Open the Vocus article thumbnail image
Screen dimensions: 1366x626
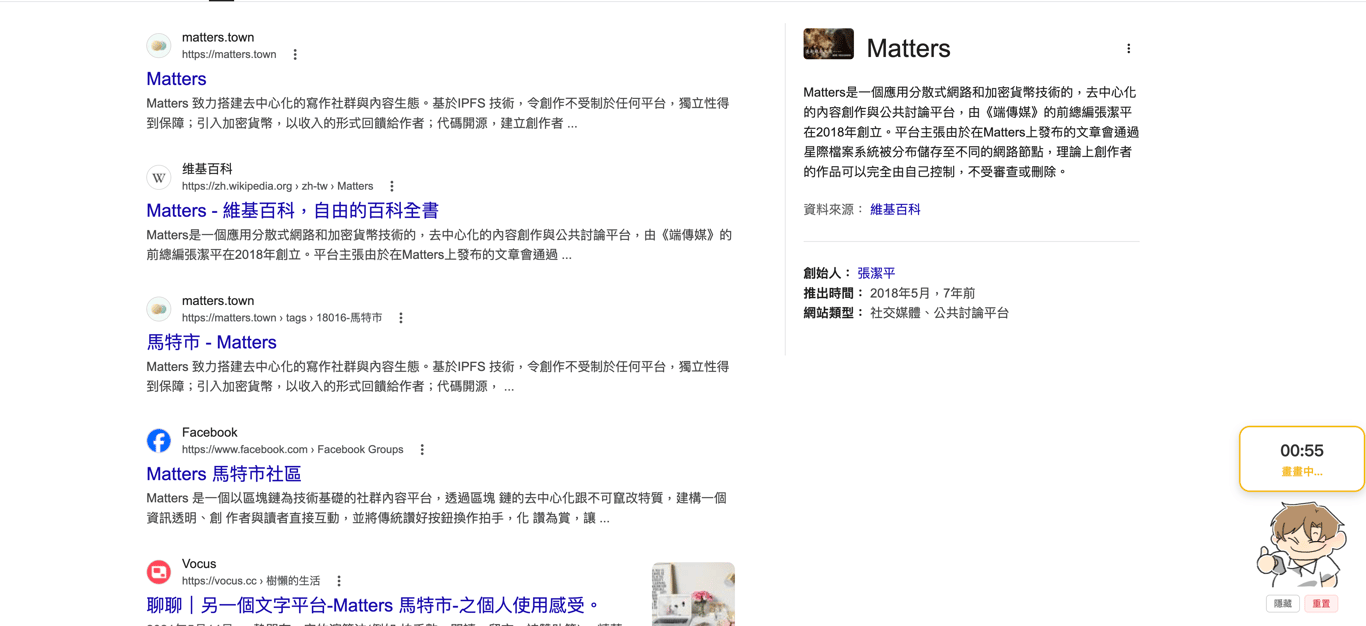click(693, 594)
